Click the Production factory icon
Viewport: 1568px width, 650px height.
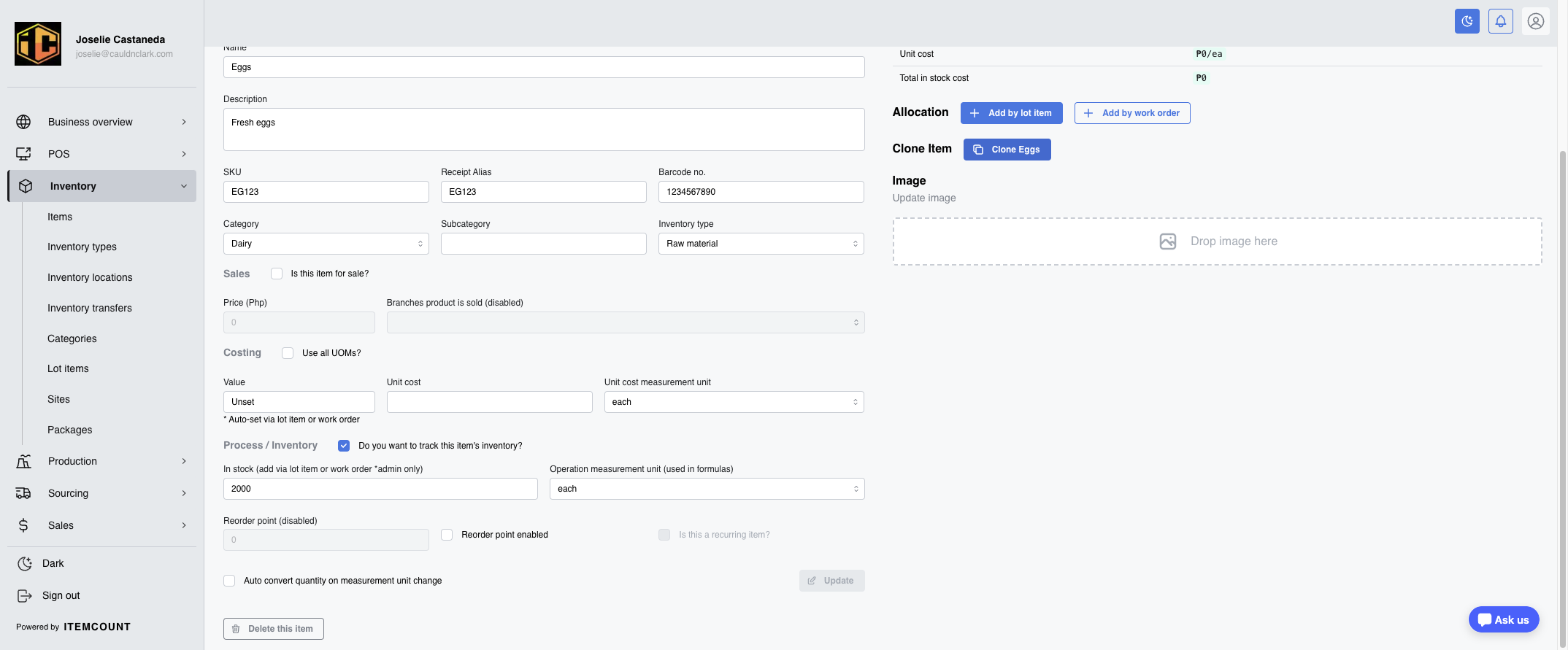pos(23,461)
